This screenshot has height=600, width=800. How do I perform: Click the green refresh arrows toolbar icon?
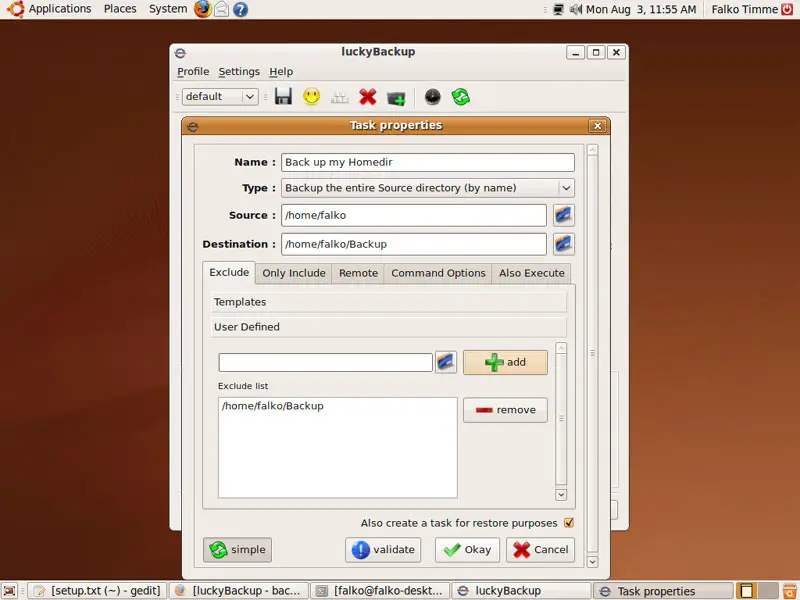[461, 96]
